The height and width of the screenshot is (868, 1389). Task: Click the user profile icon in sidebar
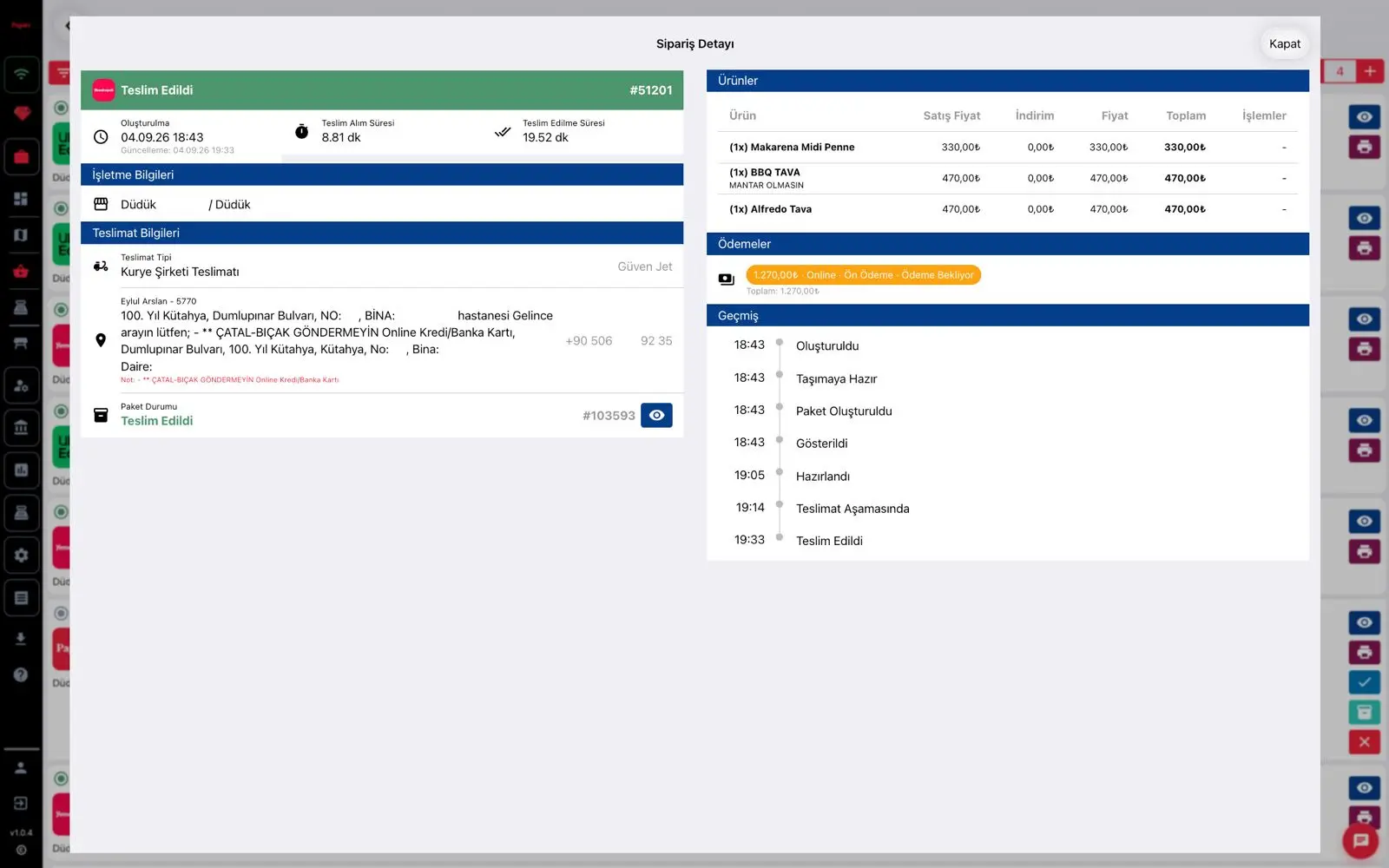[x=21, y=767]
